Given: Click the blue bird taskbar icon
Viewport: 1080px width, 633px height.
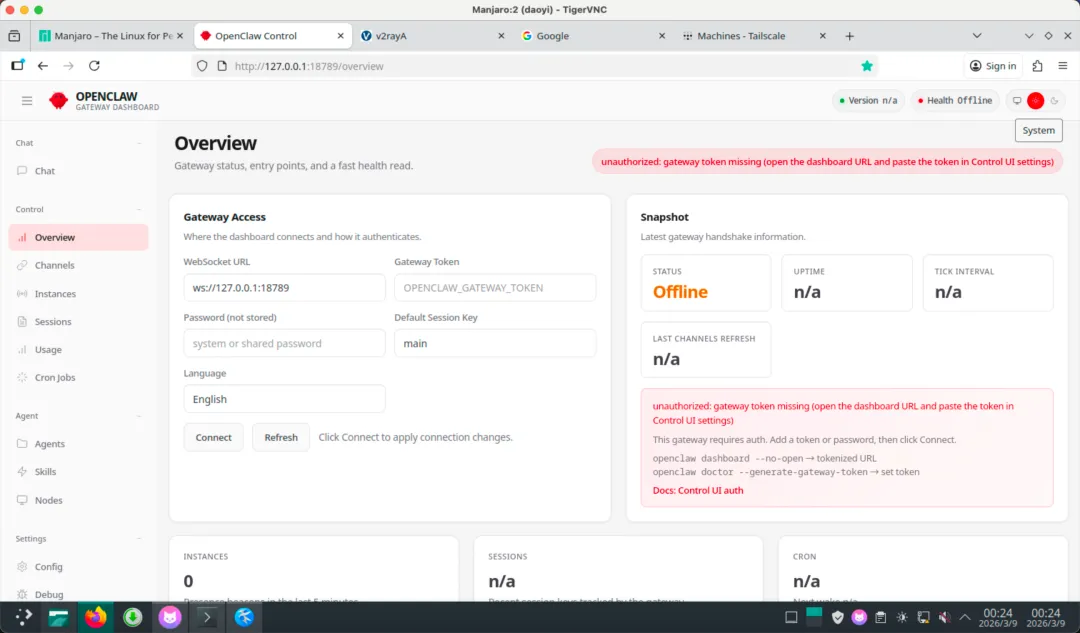Looking at the screenshot, I should pos(244,617).
